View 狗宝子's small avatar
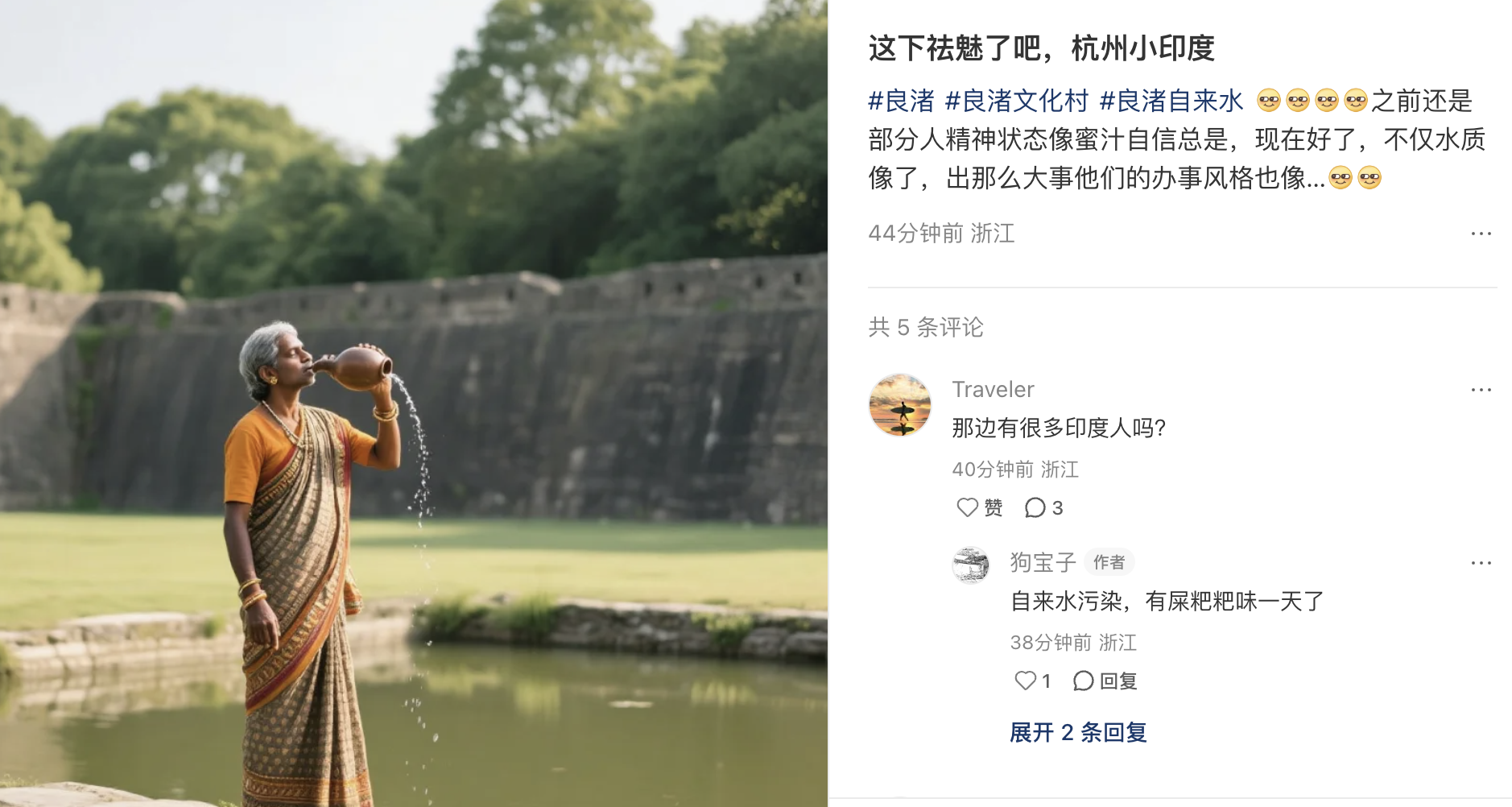1512x807 pixels. 970,565
